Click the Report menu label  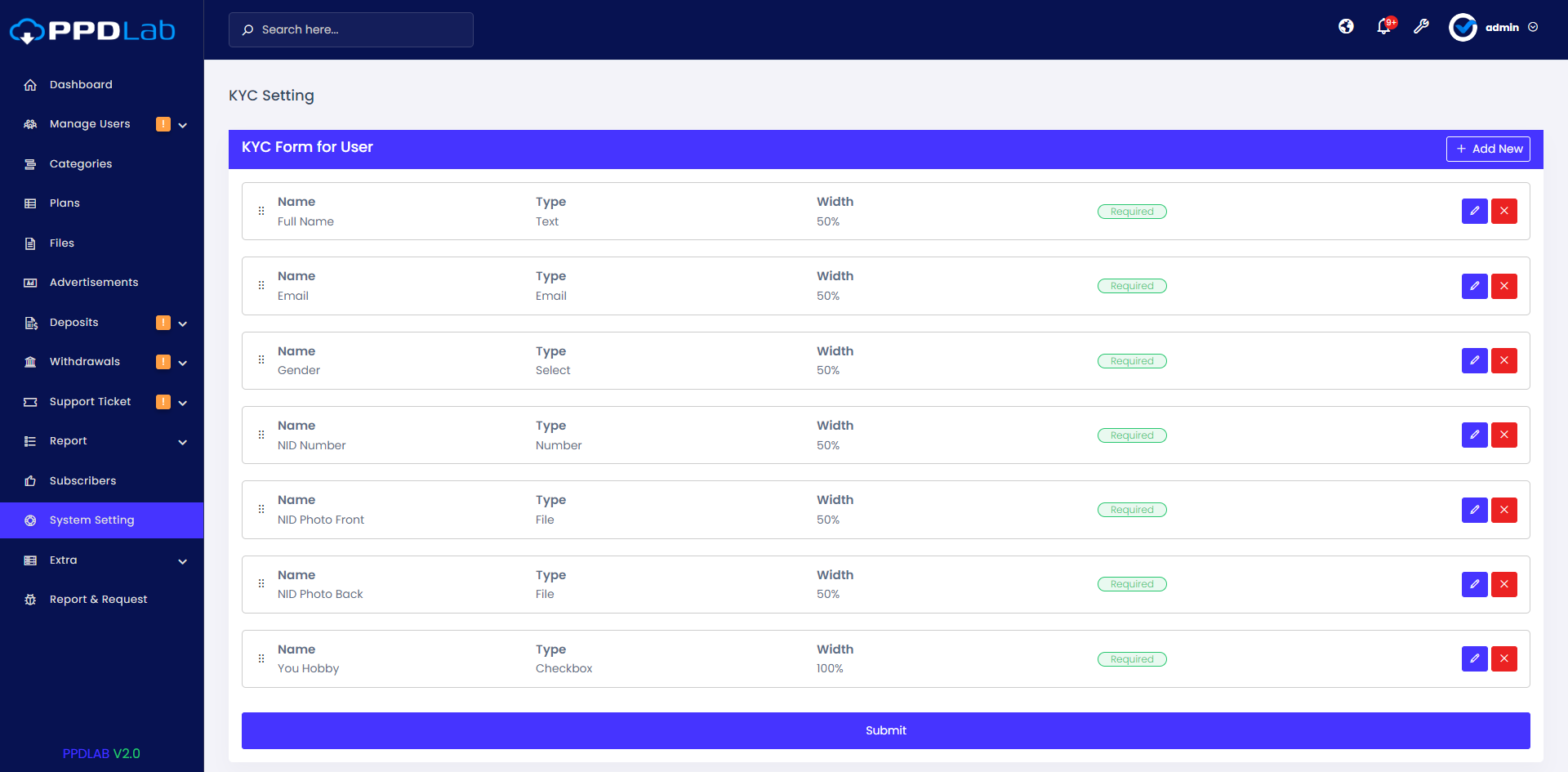pos(68,441)
